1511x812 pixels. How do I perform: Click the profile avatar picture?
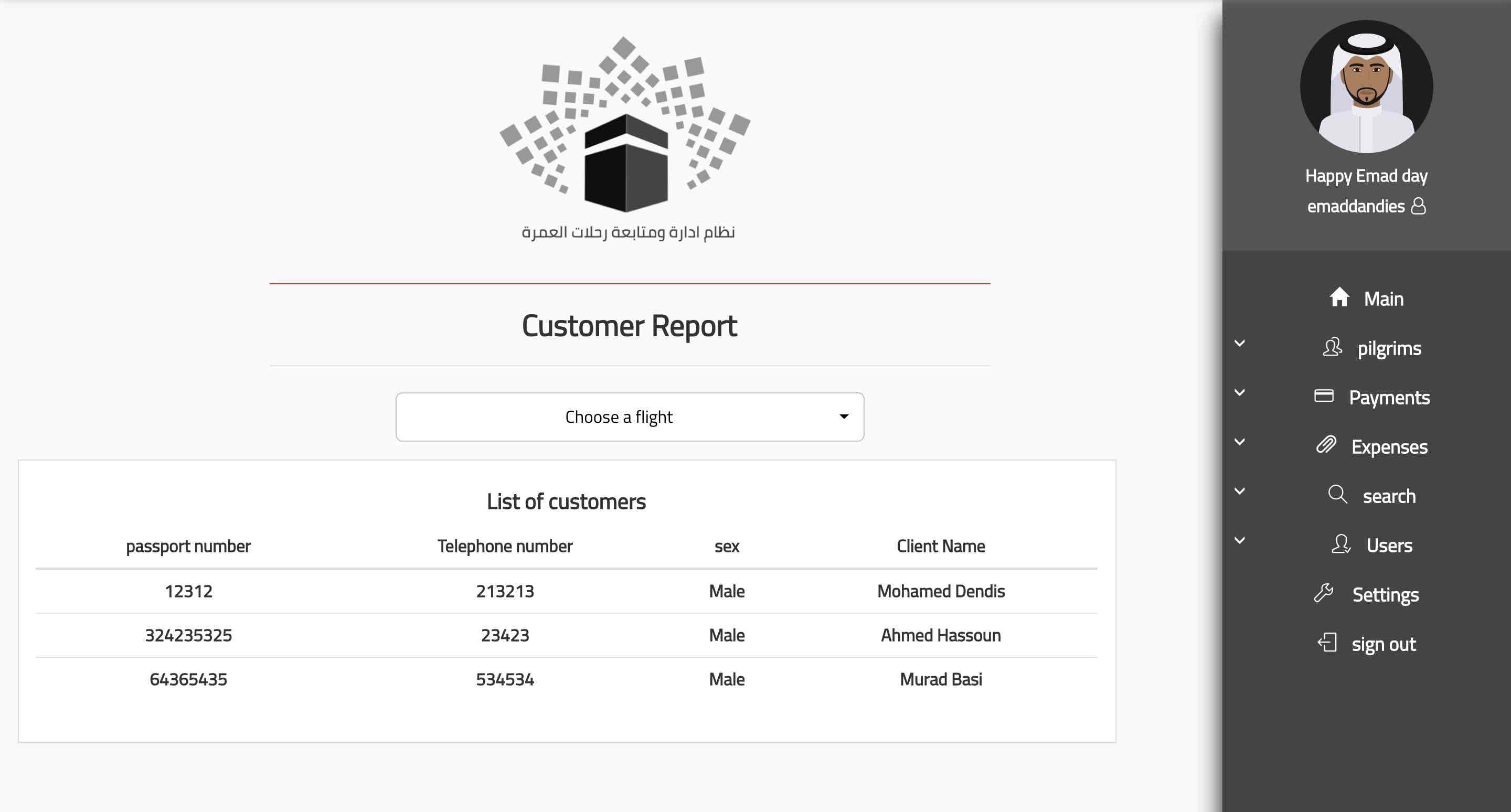[x=1366, y=87]
